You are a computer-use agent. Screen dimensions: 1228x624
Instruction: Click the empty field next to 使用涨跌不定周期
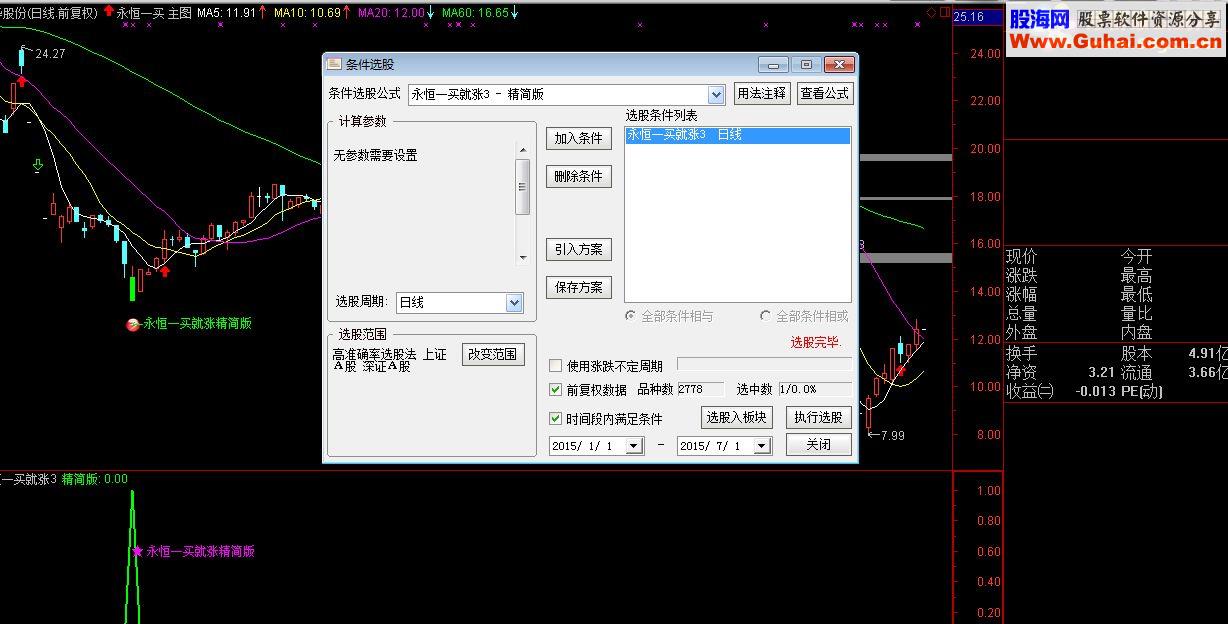[x=764, y=365]
